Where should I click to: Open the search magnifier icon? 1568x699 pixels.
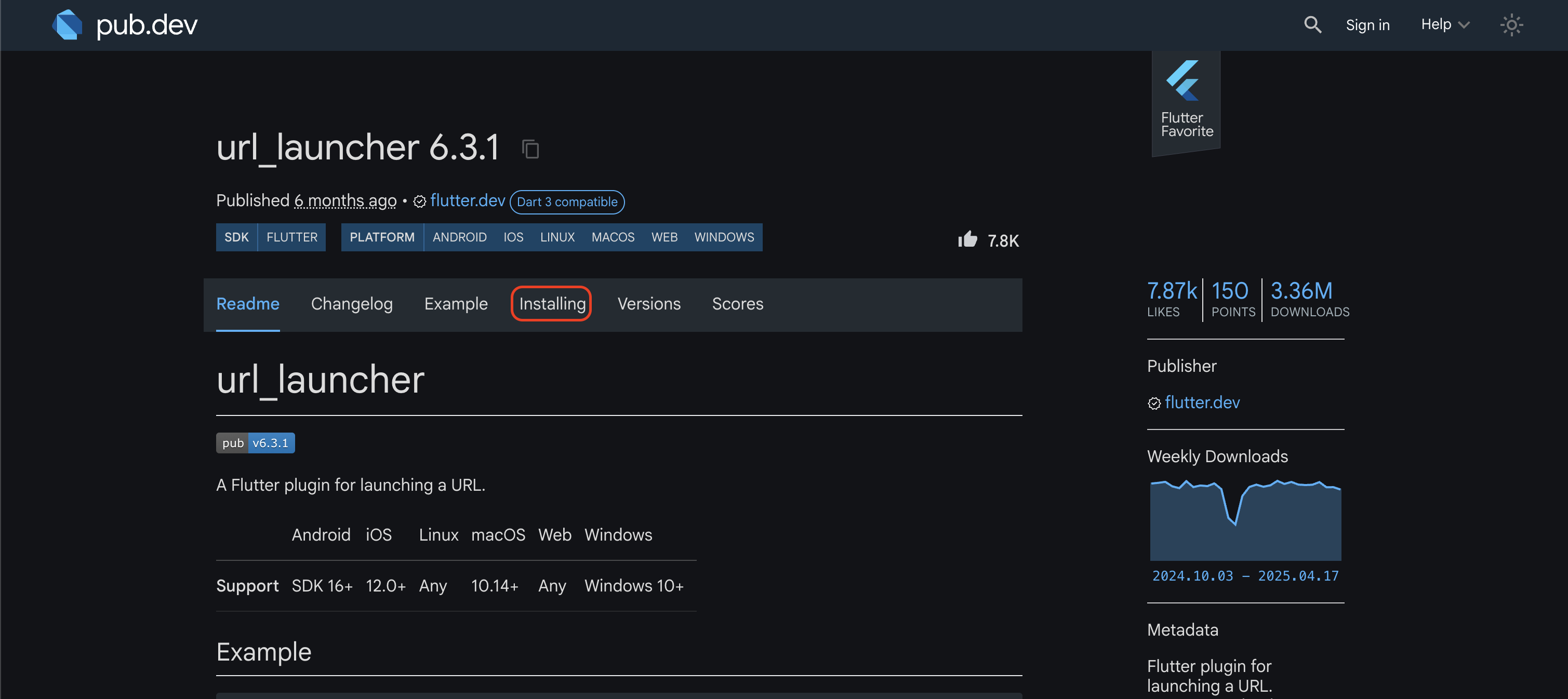click(x=1312, y=25)
